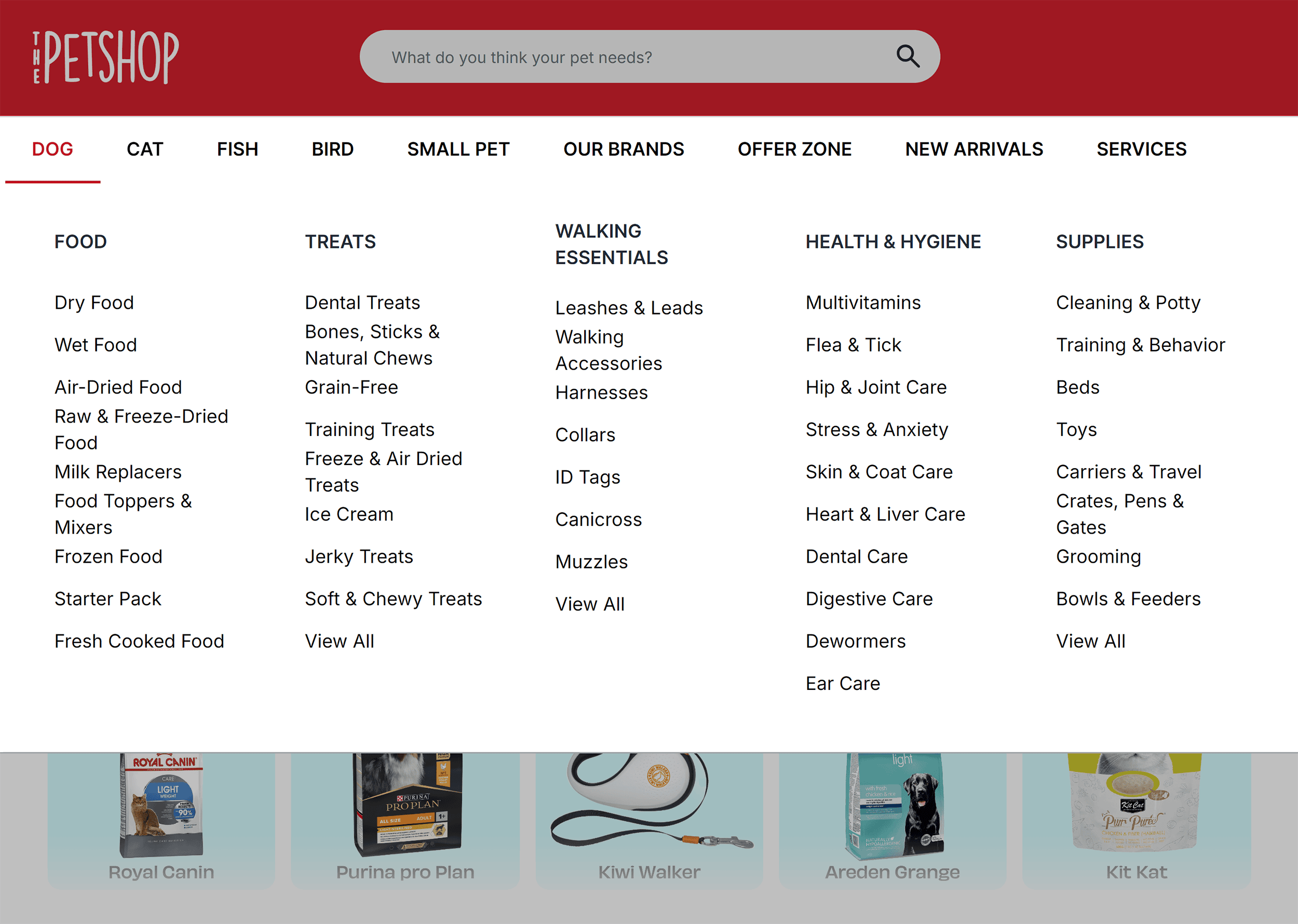Open the CAT menu tab
The height and width of the screenshot is (924, 1298).
click(x=144, y=149)
